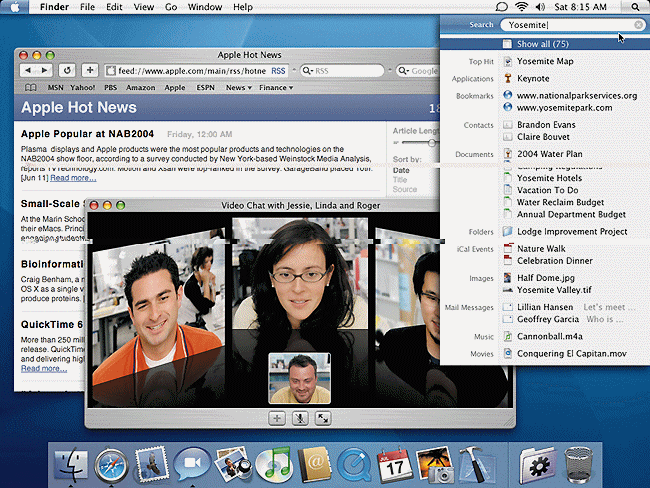Image resolution: width=650 pixels, height=488 pixels.
Task: Add a participant to the video chat
Action: coord(277,418)
